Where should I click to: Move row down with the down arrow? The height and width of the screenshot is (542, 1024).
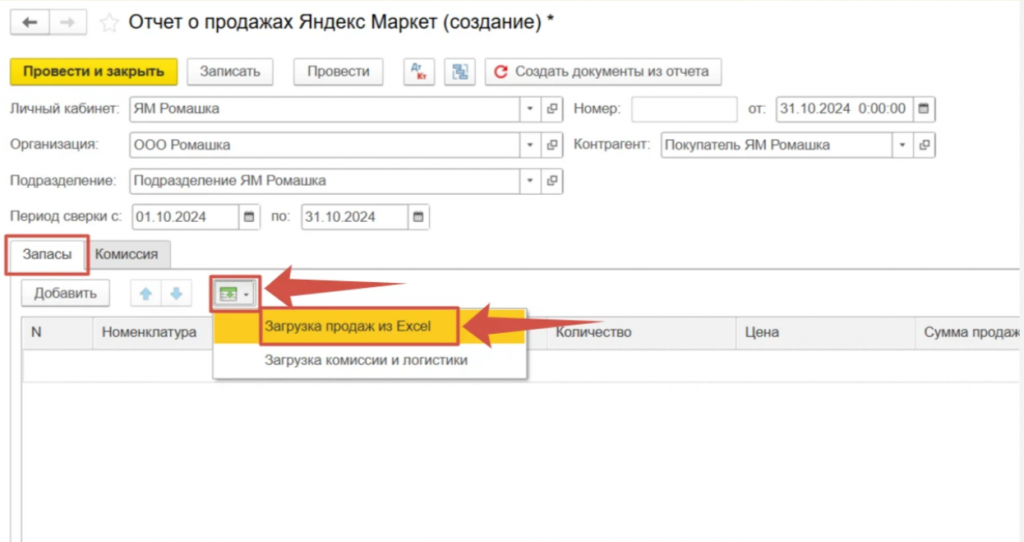tap(174, 294)
